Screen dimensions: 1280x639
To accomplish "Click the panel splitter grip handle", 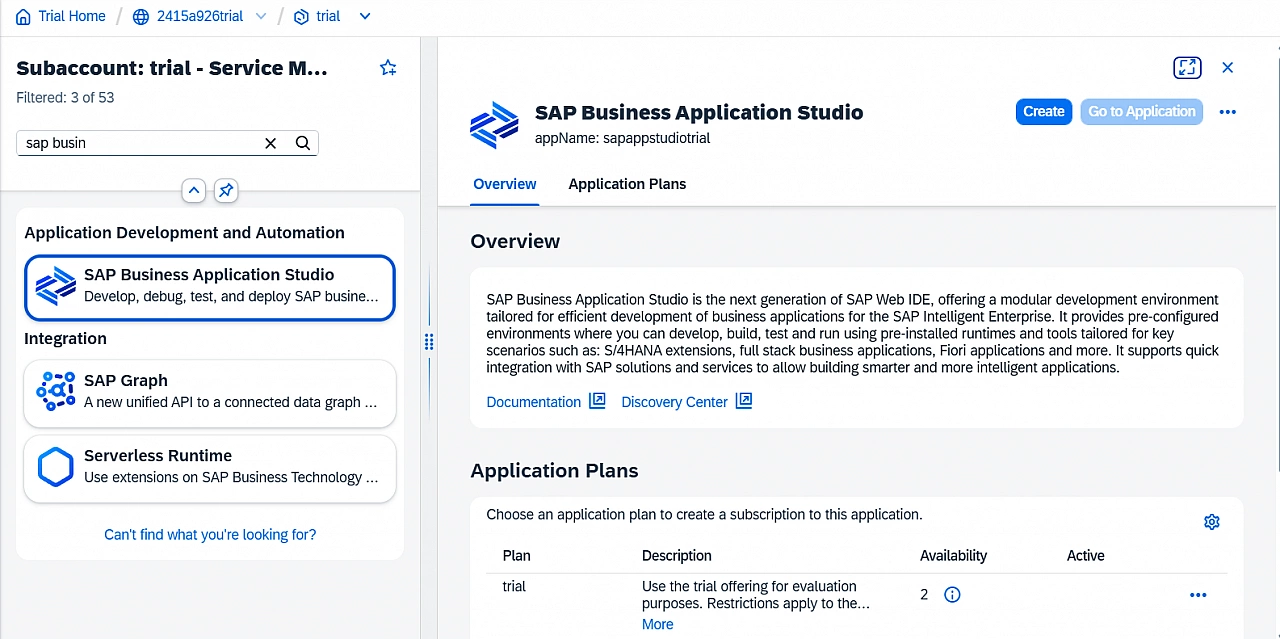I will (429, 342).
